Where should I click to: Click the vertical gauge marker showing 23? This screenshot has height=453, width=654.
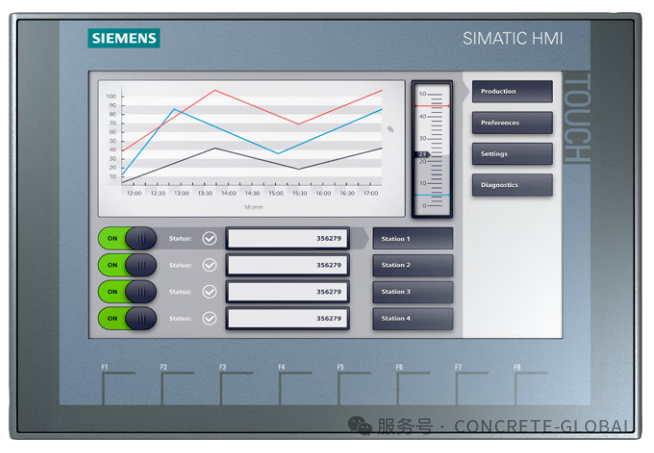tap(423, 155)
